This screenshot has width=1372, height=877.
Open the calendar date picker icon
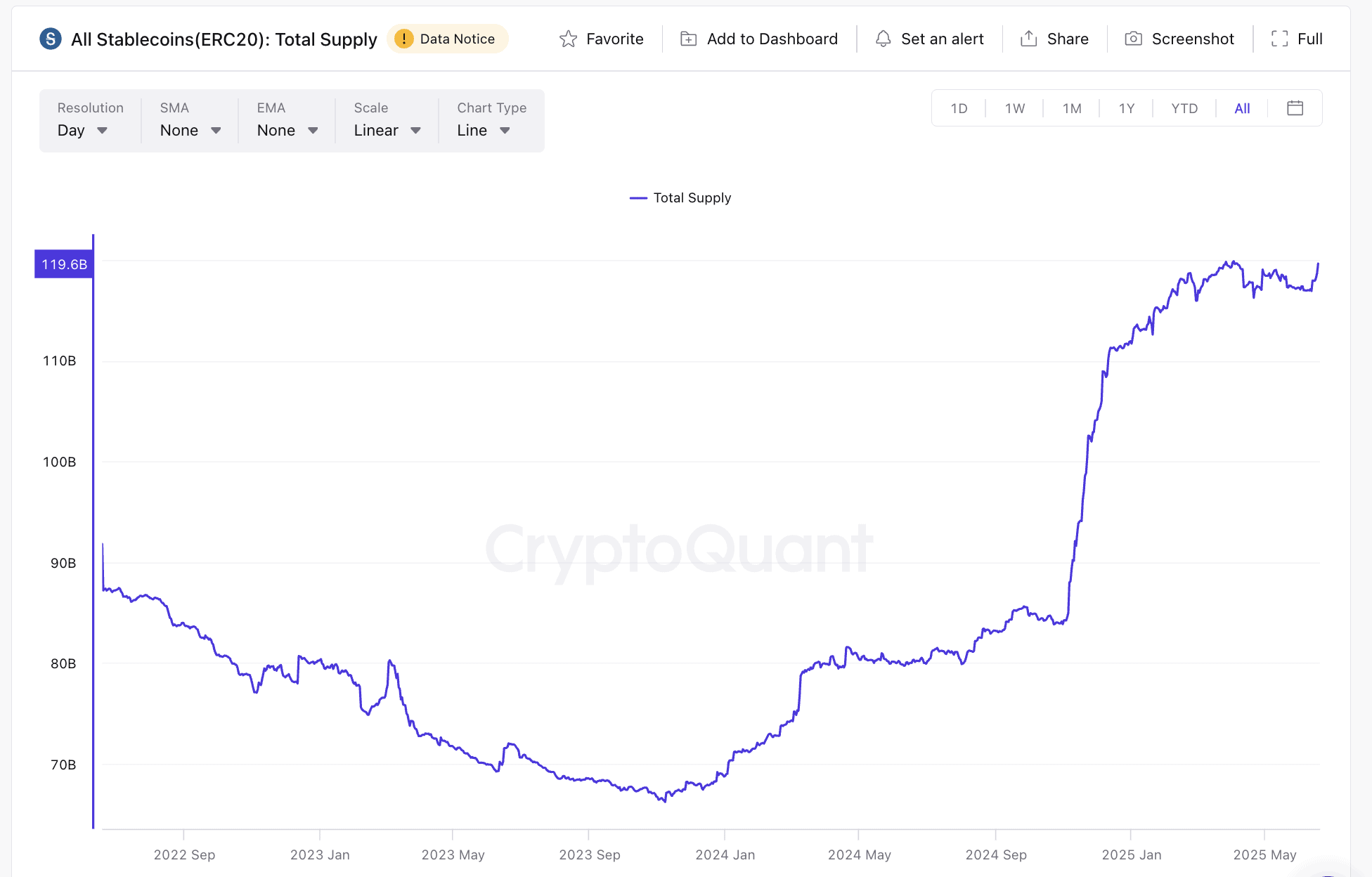[1295, 108]
